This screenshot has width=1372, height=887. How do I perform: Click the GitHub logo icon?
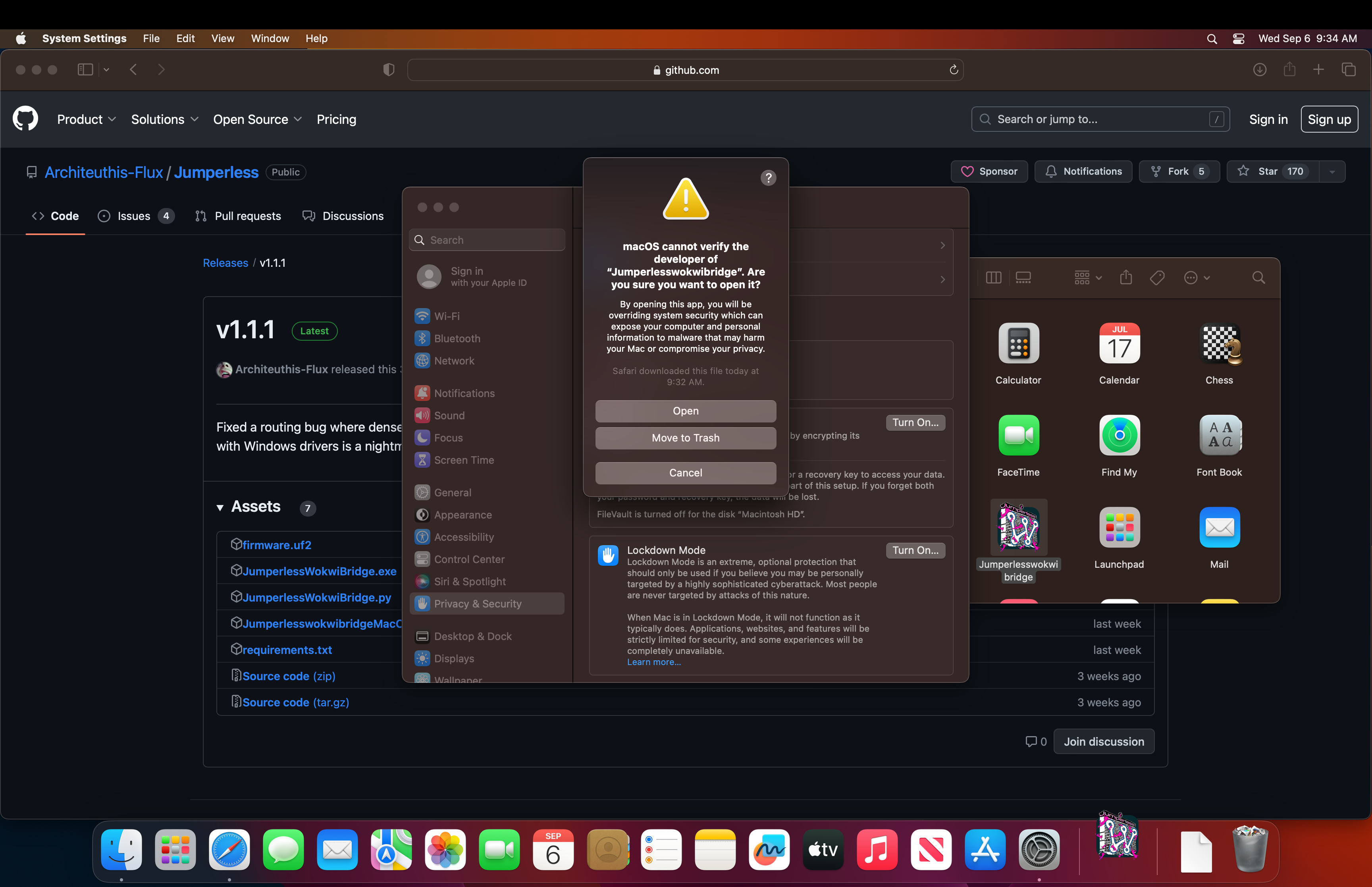coord(25,119)
